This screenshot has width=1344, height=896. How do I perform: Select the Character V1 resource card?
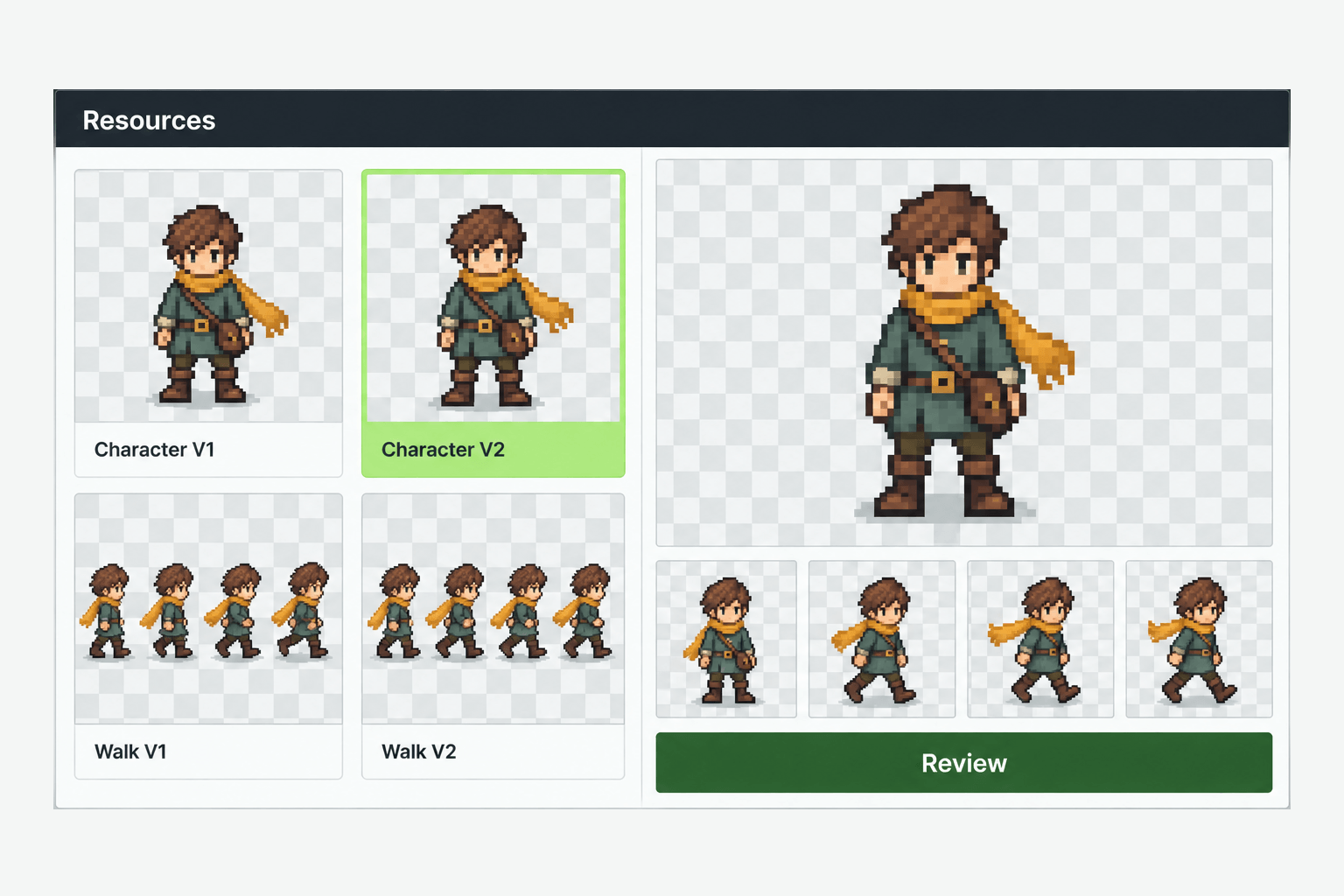(208, 323)
